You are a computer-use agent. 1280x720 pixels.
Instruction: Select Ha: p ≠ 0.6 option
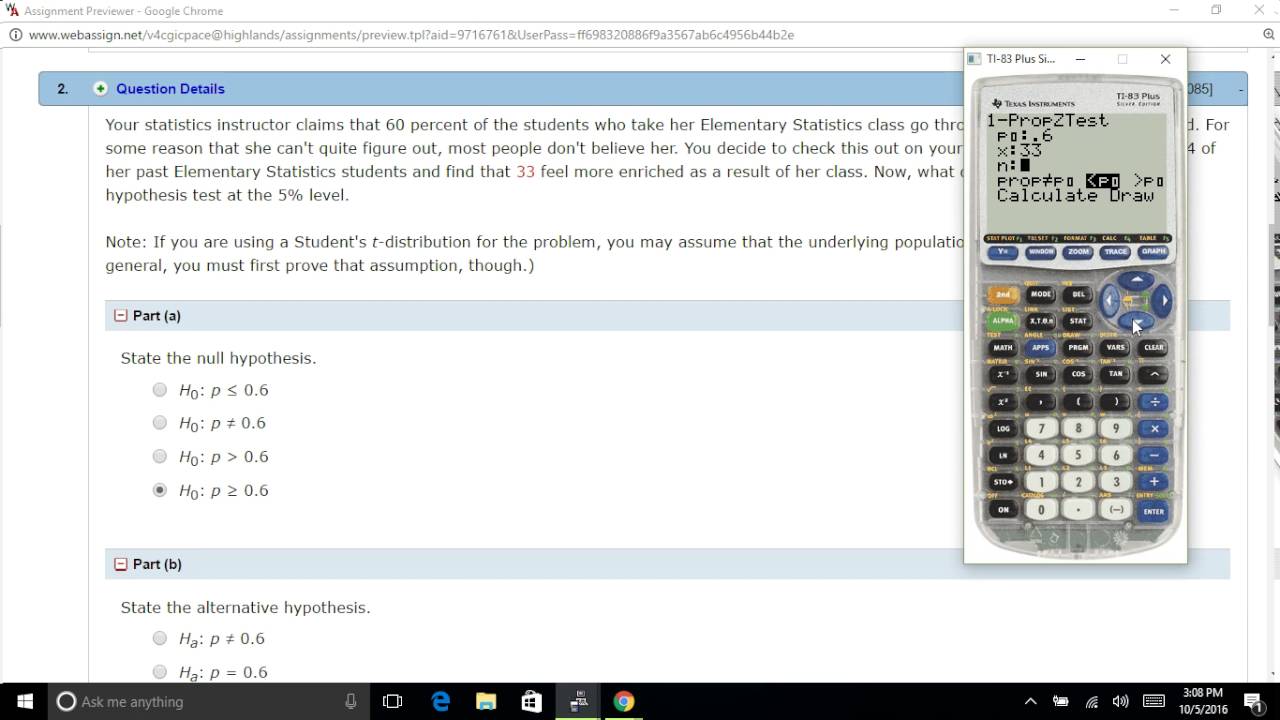tap(160, 638)
